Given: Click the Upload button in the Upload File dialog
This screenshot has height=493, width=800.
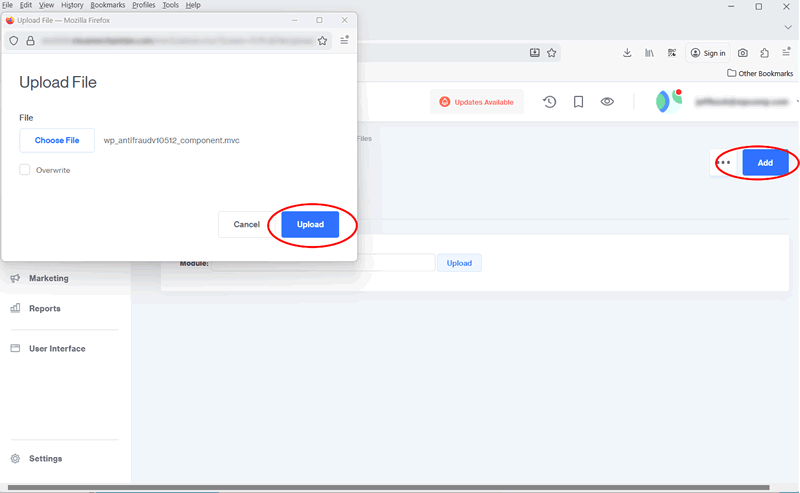Looking at the screenshot, I should [x=310, y=225].
